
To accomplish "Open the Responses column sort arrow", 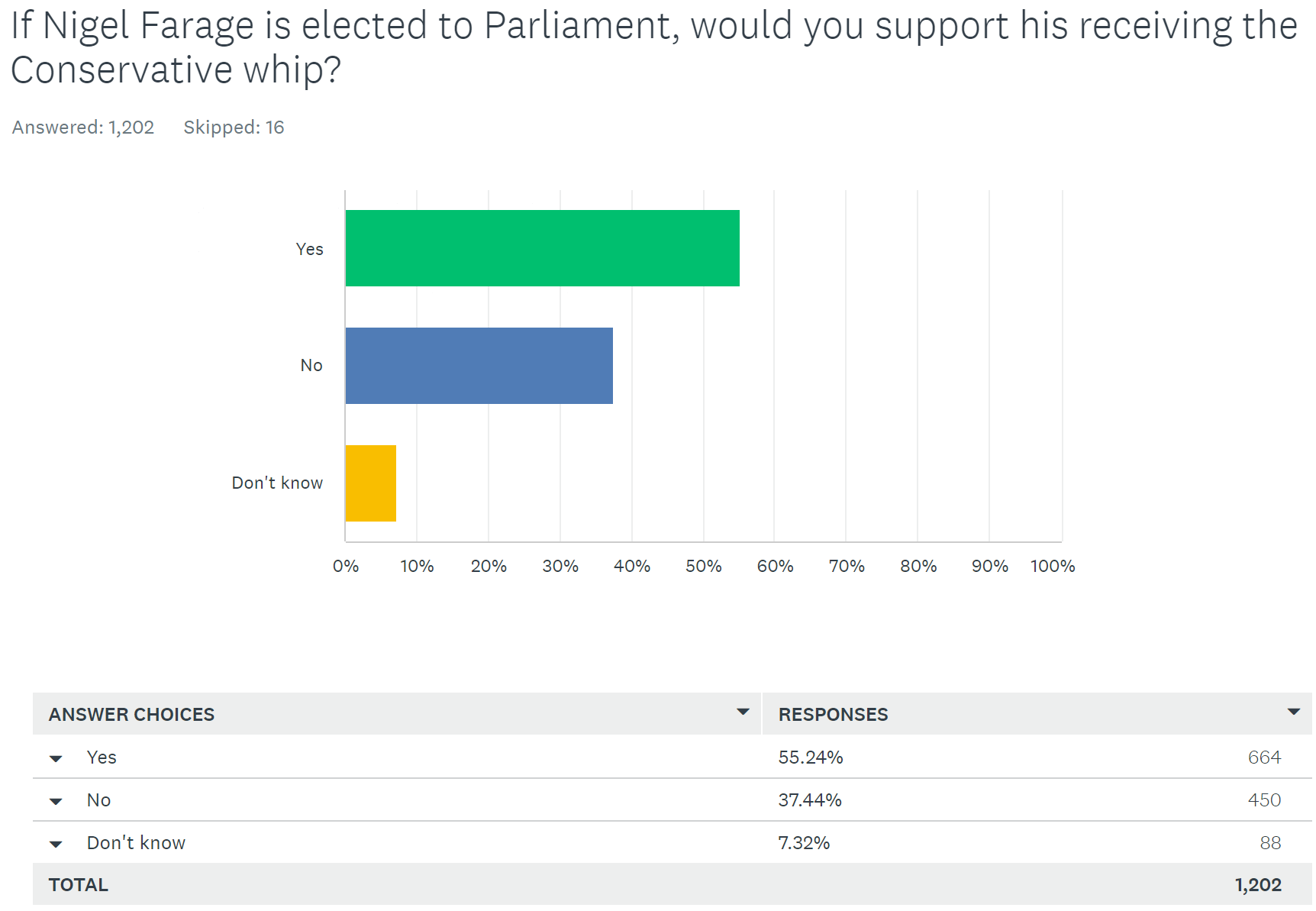I will pos(1293,712).
